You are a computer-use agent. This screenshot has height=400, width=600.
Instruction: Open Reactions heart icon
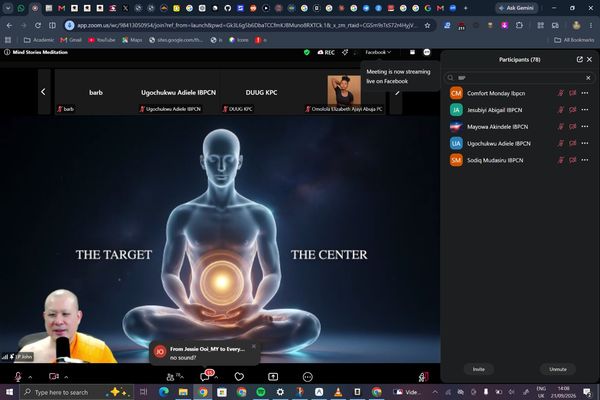click(x=239, y=377)
